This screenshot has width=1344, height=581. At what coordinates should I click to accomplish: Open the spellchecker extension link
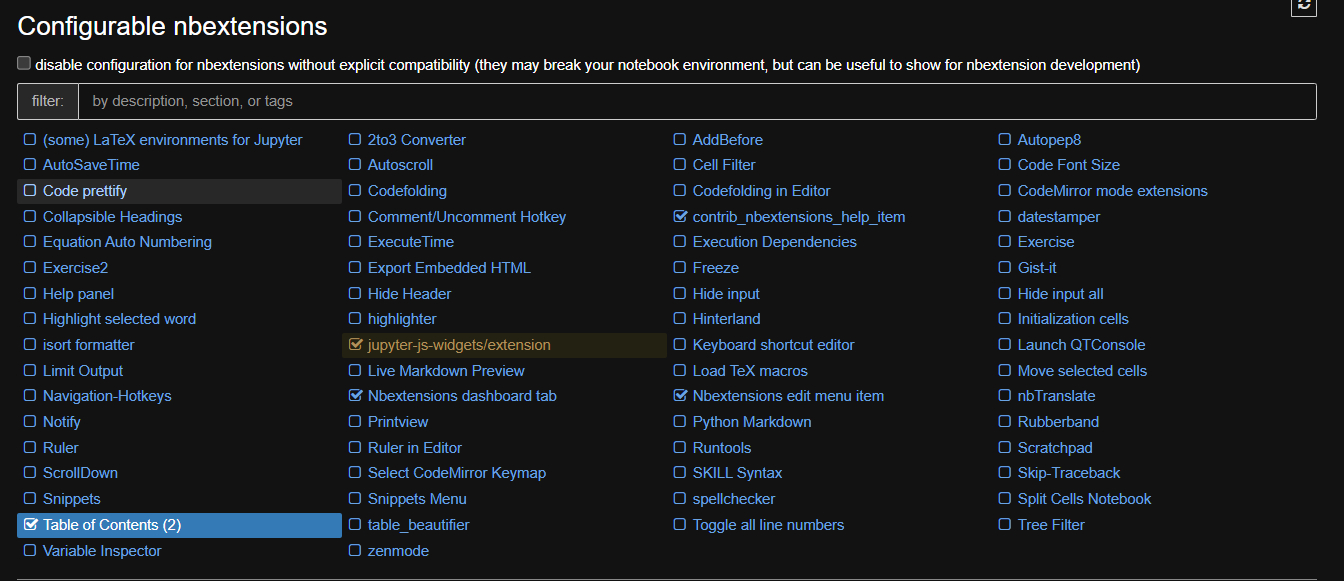point(734,499)
